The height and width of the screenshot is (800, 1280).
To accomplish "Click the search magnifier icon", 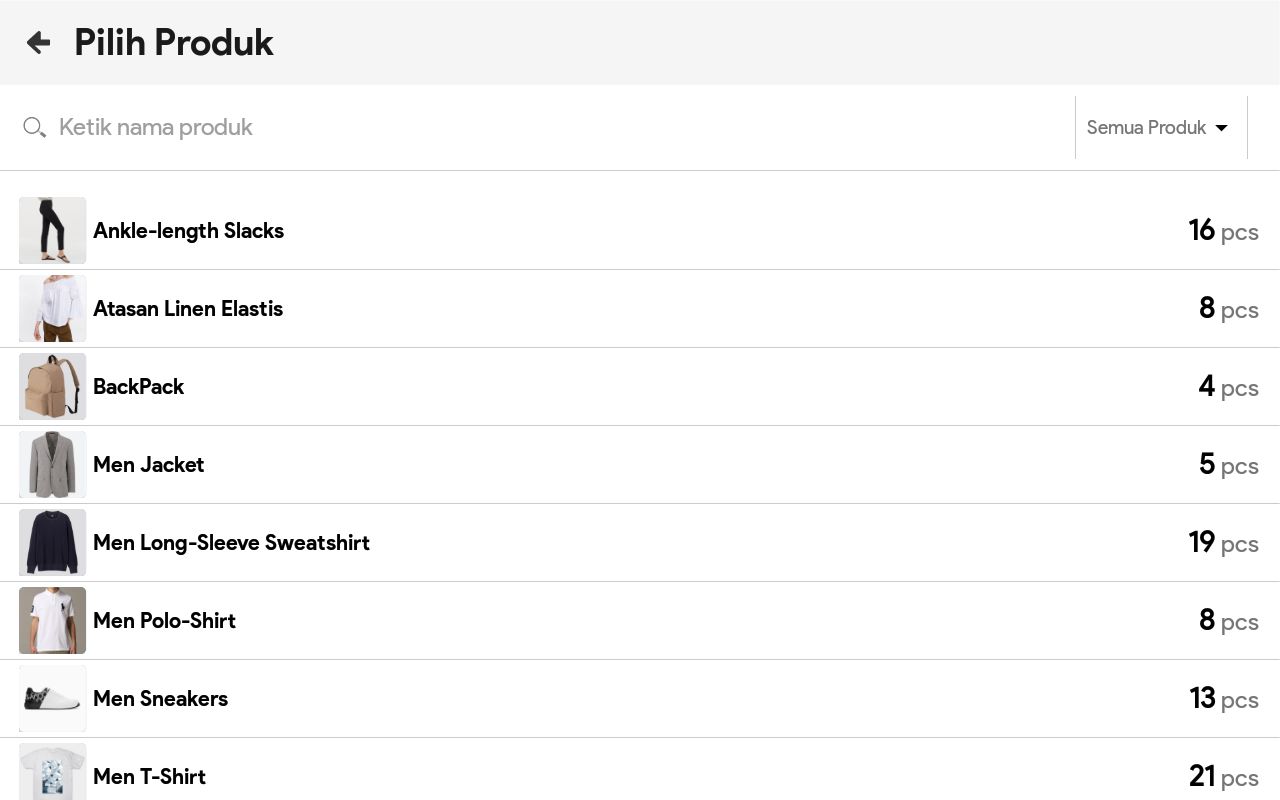I will (34, 128).
